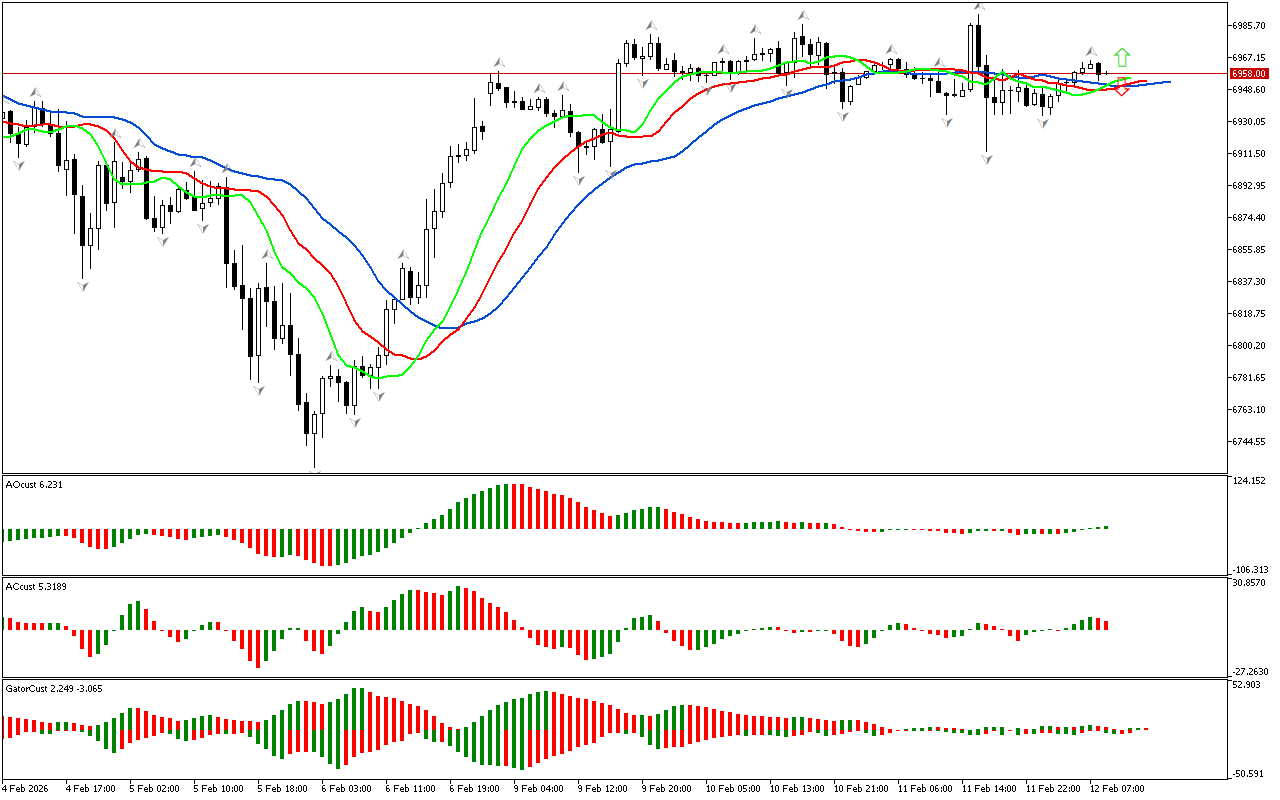The width and height of the screenshot is (1280, 800).
Task: Click 6985.70 on the price scale
Action: [1249, 25]
